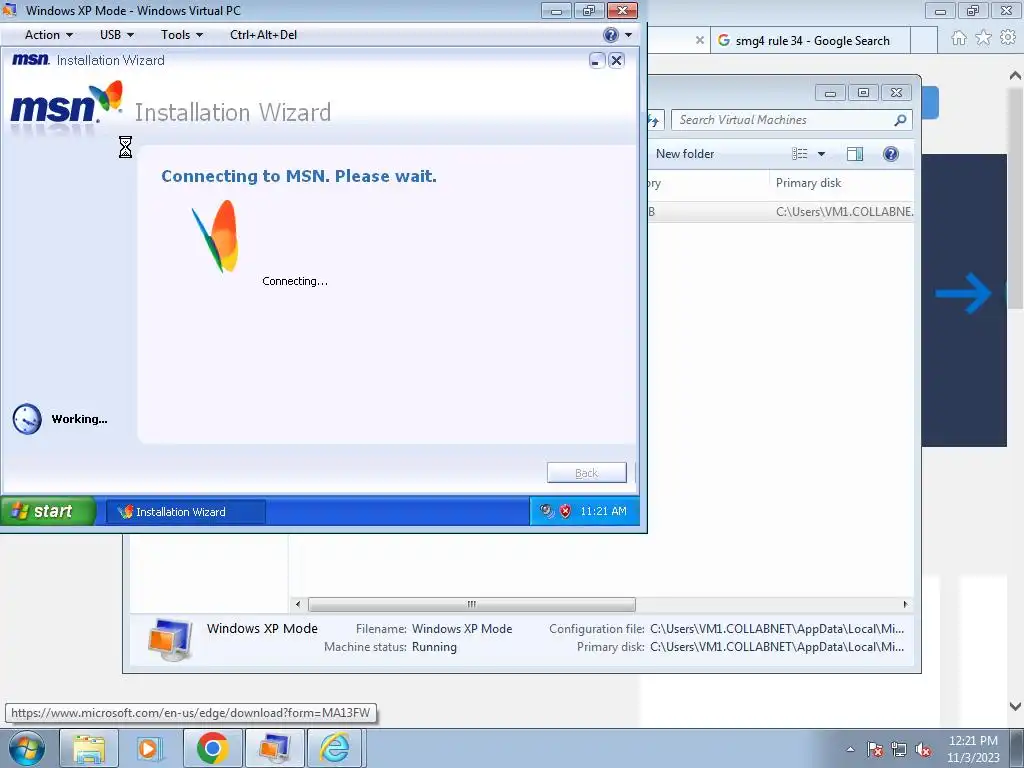This screenshot has width=1024, height=768.
Task: Click the Internet Explorer favorites star icon
Action: click(x=983, y=38)
